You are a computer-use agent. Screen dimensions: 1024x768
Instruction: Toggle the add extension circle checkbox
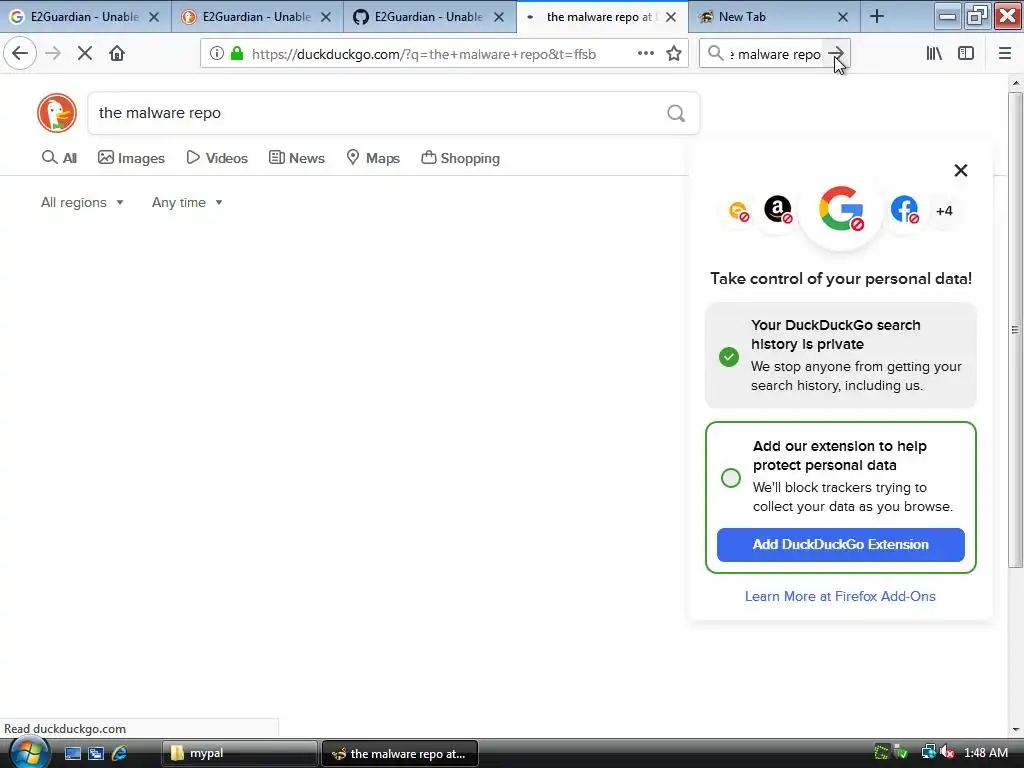tap(731, 477)
